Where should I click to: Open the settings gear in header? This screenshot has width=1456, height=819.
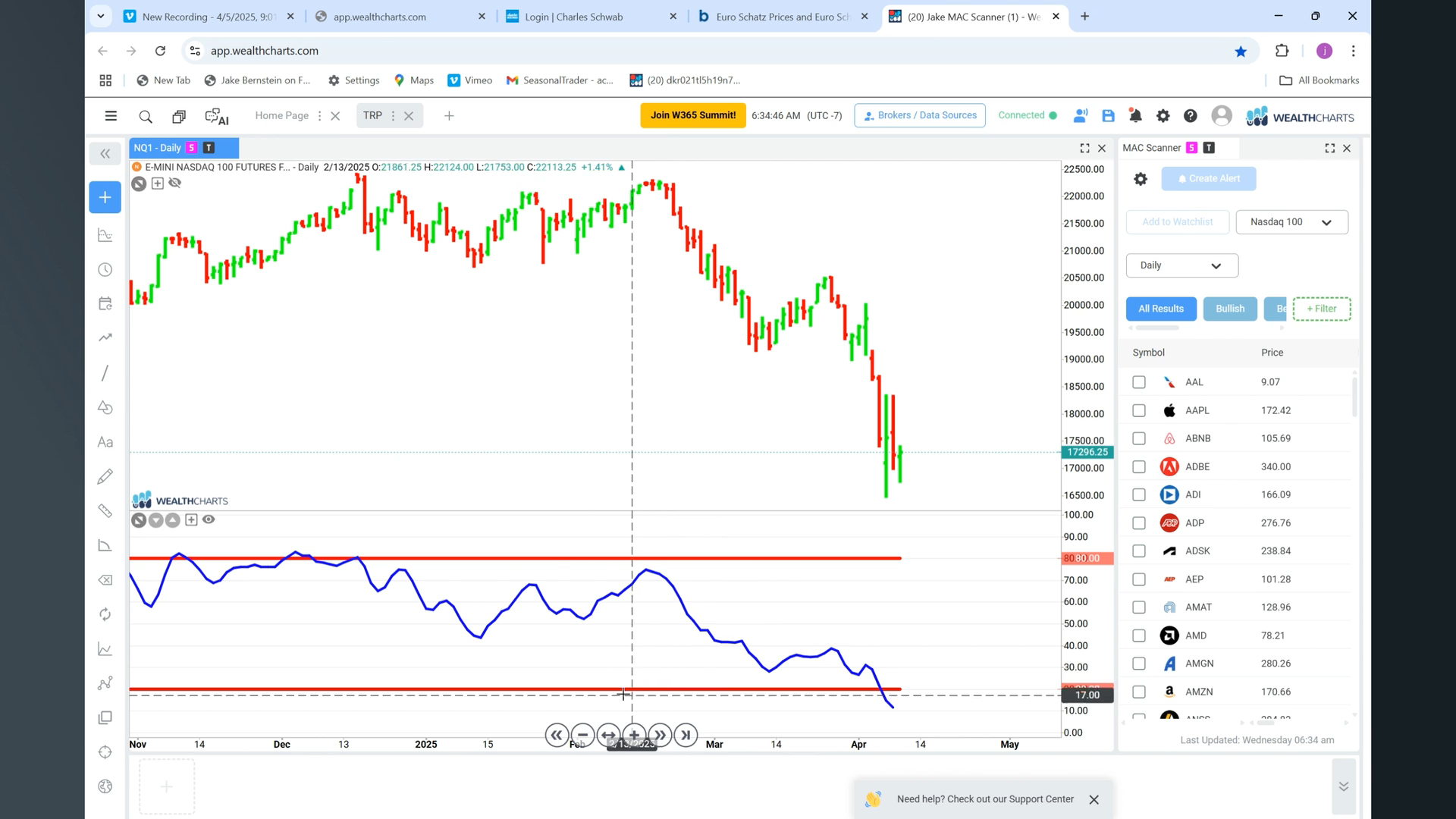(1163, 116)
